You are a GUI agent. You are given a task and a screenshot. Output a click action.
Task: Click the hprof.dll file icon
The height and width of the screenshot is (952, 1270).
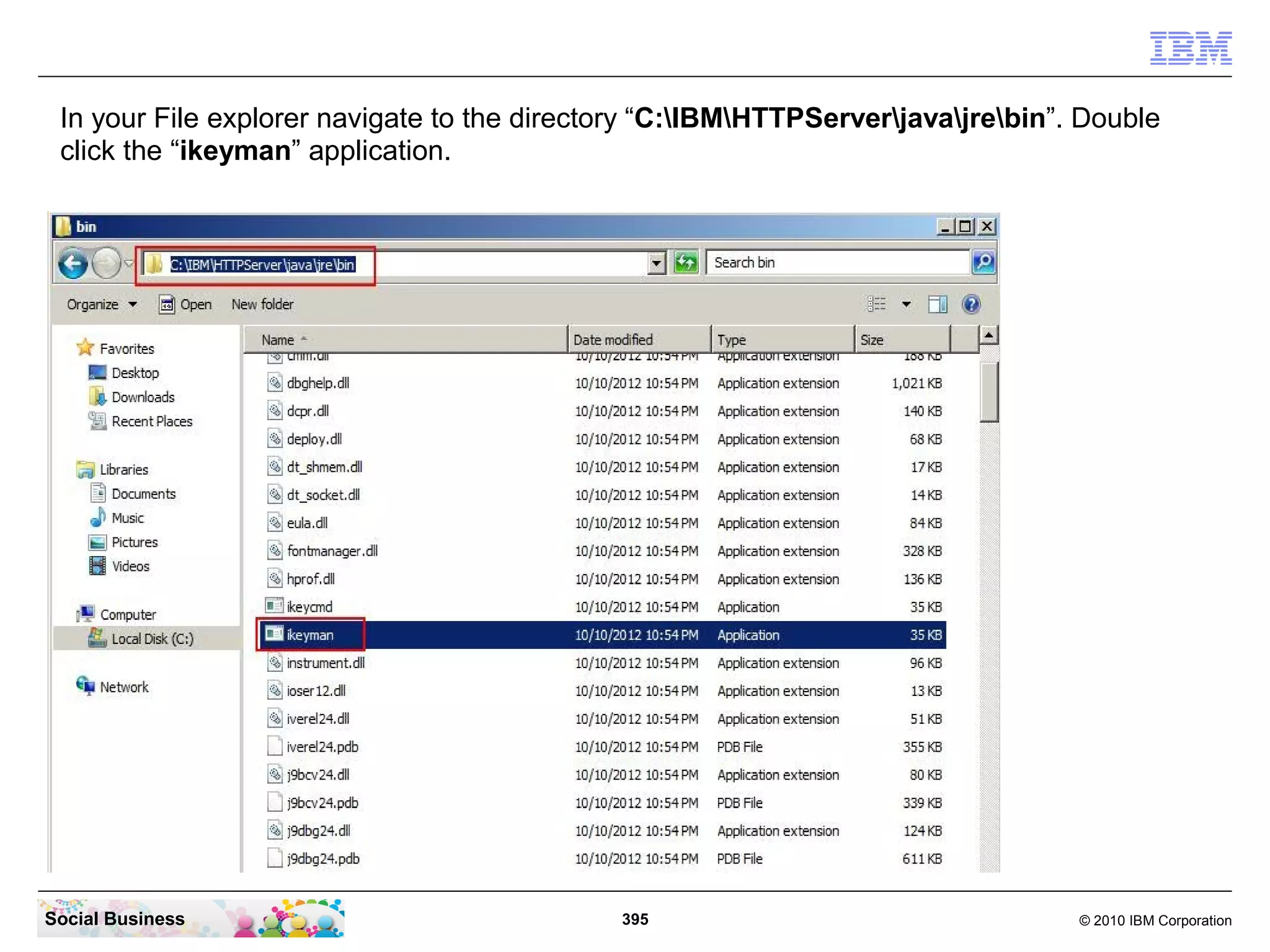275,578
